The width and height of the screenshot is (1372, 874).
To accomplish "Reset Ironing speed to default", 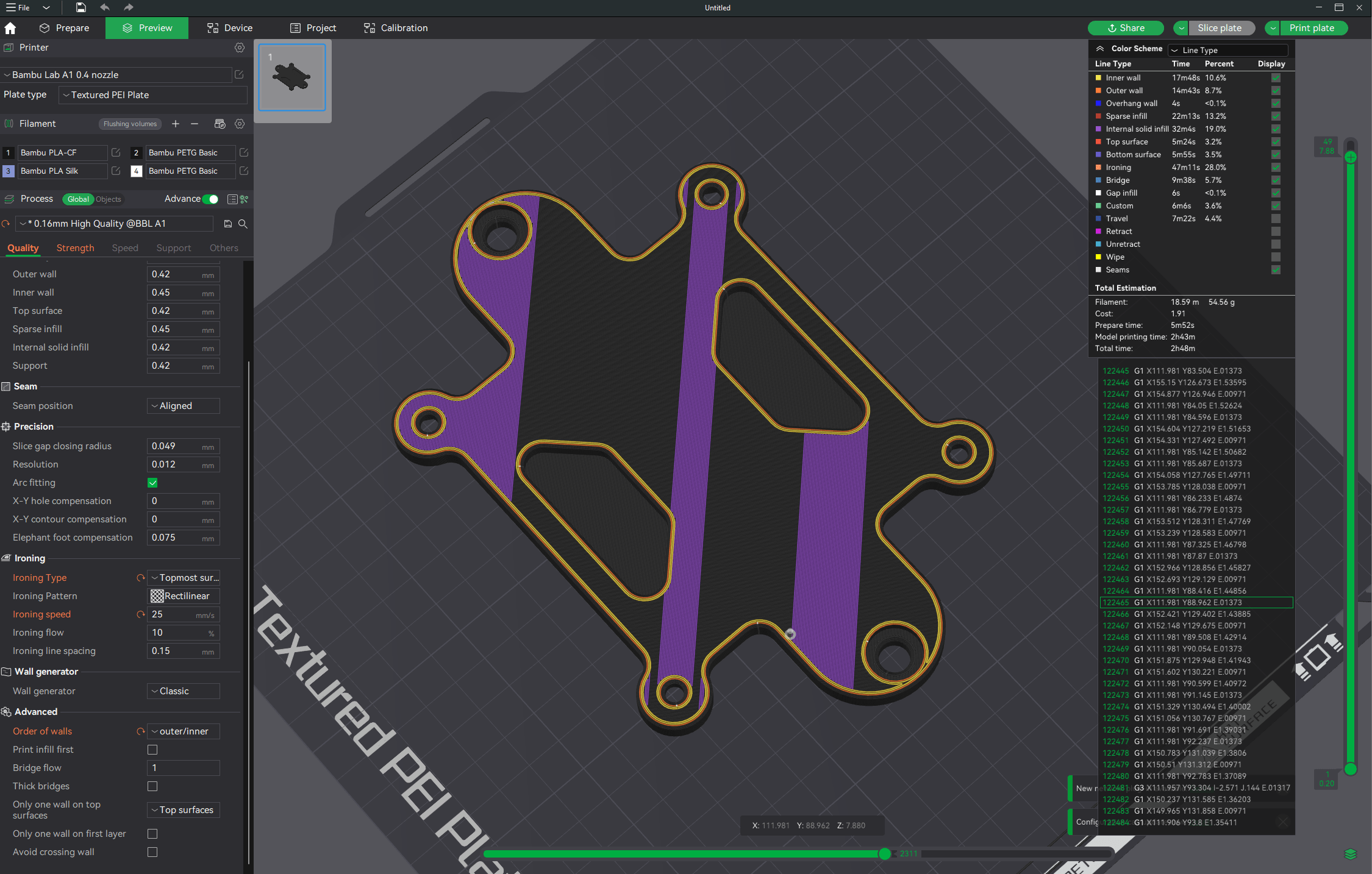I will [141, 614].
